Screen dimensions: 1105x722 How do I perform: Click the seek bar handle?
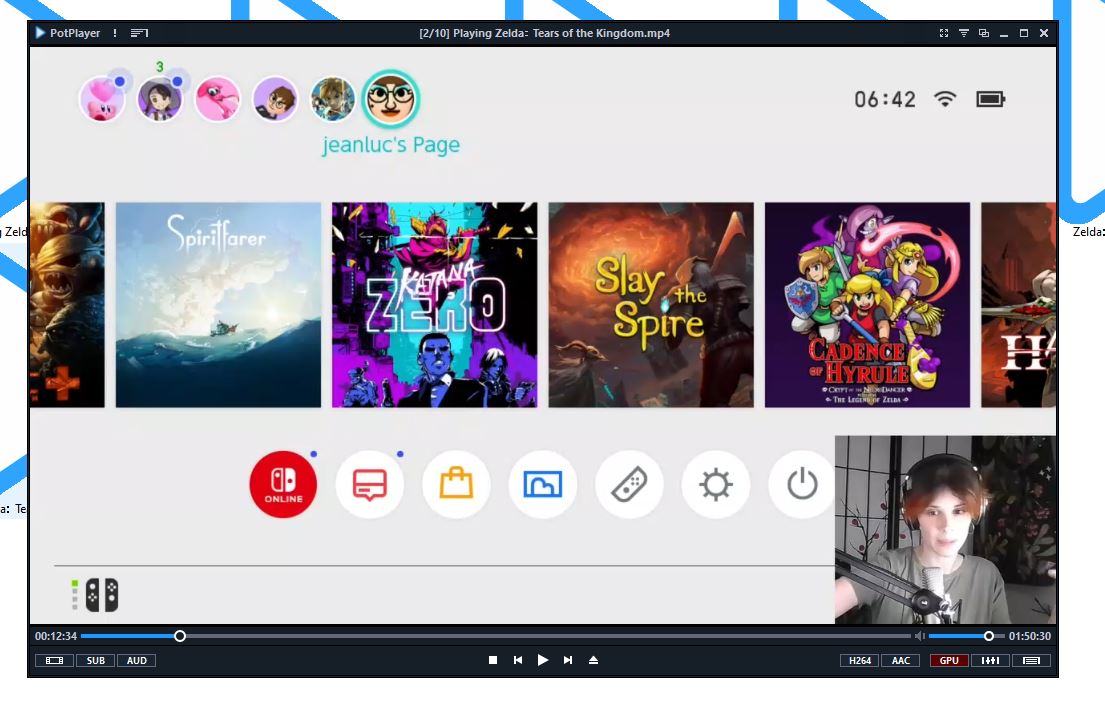[180, 636]
